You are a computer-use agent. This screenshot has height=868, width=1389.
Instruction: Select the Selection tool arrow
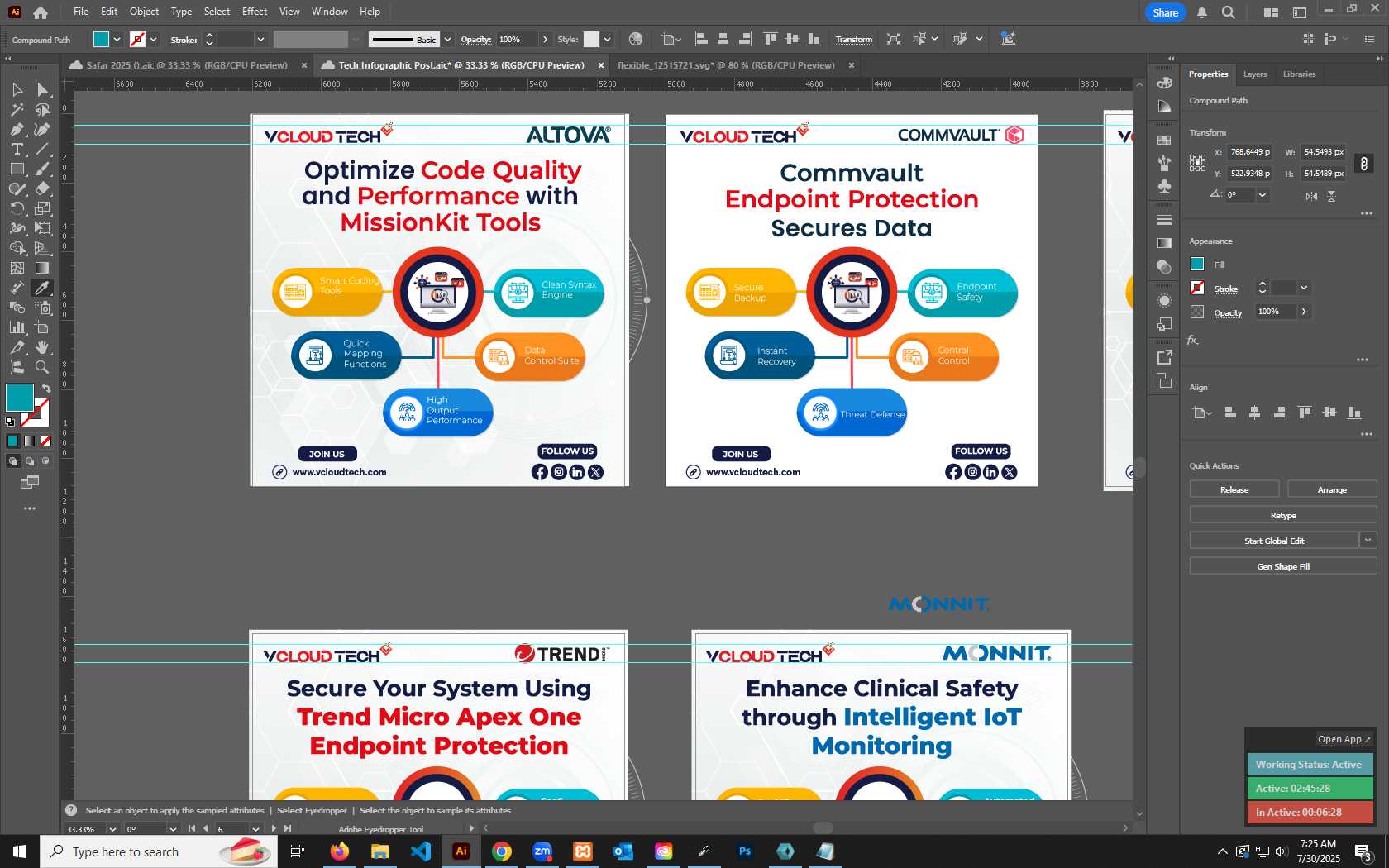click(x=17, y=89)
